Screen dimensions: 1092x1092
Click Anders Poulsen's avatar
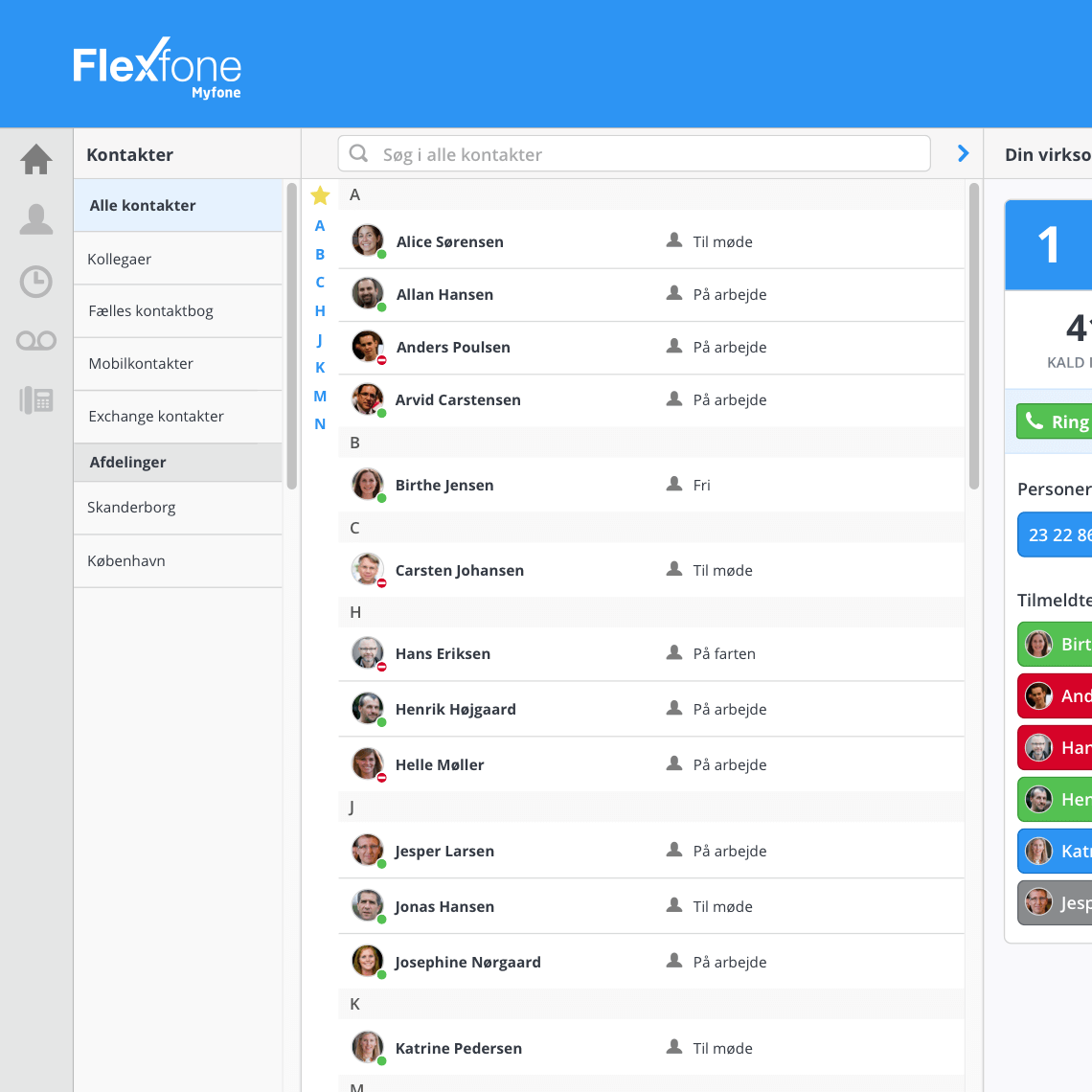click(x=368, y=347)
